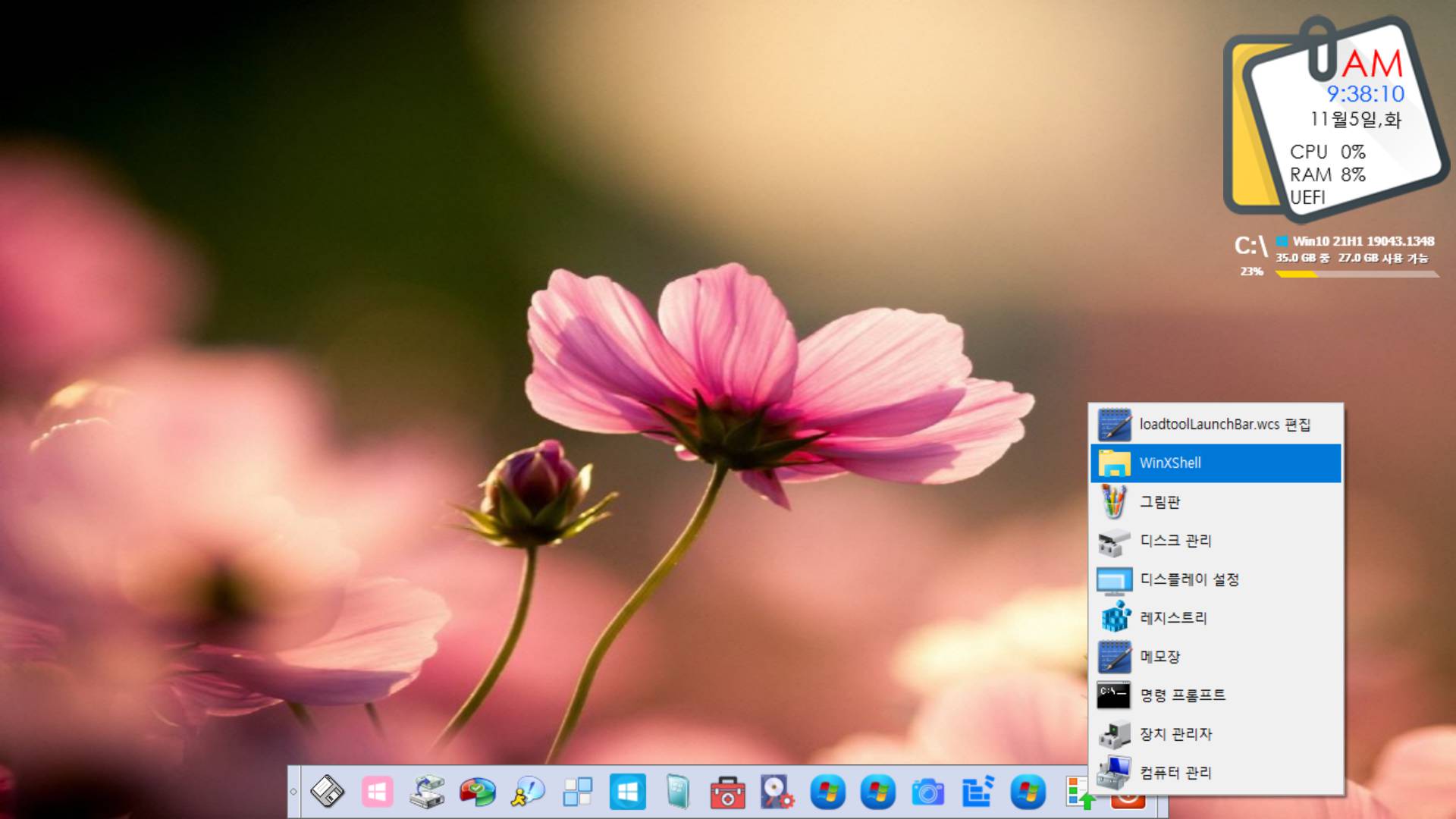Click the four-squares window icon
Viewport: 1456px width, 819px height.
577,792
